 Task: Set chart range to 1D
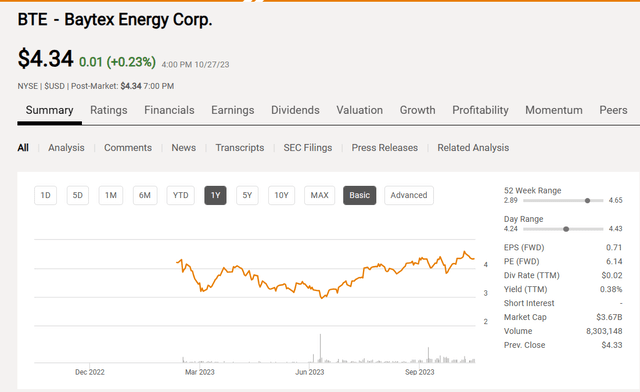tap(45, 195)
